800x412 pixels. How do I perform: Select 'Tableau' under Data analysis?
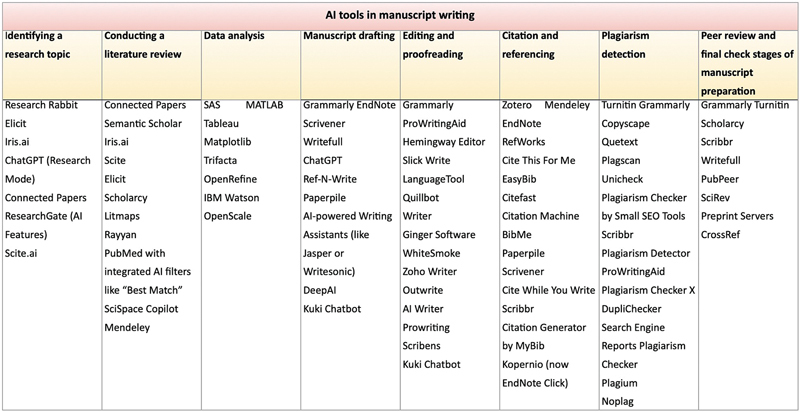[x=224, y=123]
